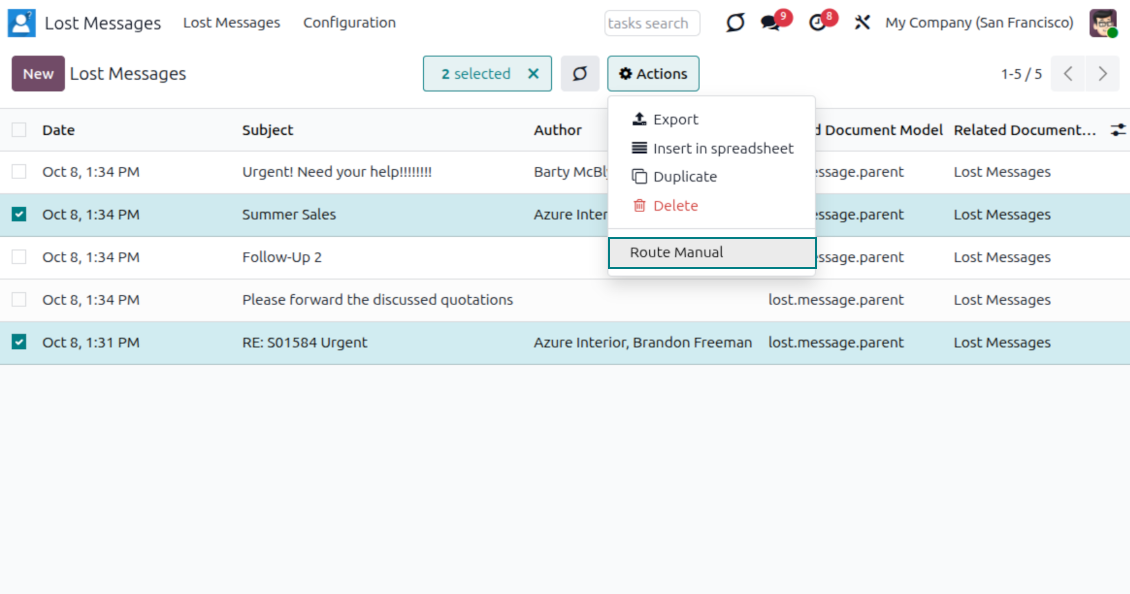Go to the next page arrow
The image size is (1130, 594).
point(1102,74)
